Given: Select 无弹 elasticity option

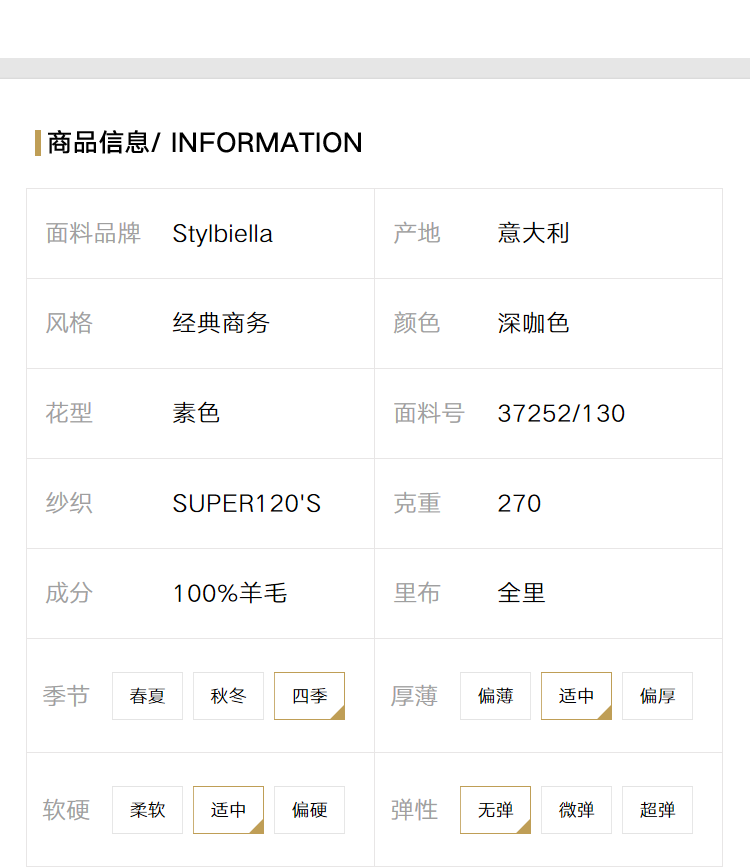Looking at the screenshot, I should [x=495, y=809].
